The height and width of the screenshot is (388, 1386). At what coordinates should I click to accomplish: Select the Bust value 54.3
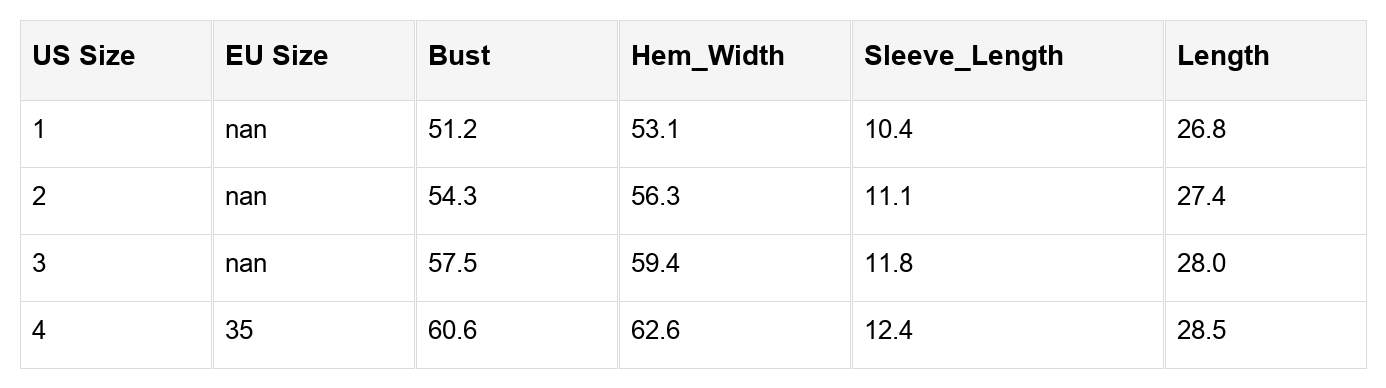pos(453,196)
